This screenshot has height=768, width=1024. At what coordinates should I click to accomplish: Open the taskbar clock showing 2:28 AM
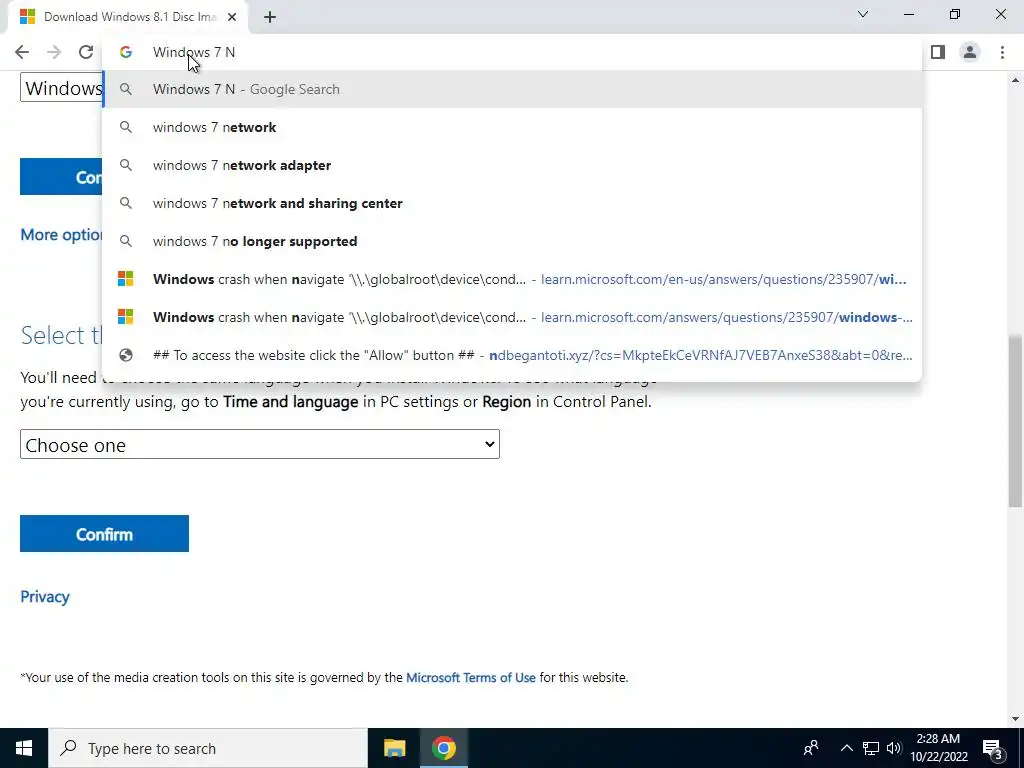pyautogui.click(x=938, y=748)
